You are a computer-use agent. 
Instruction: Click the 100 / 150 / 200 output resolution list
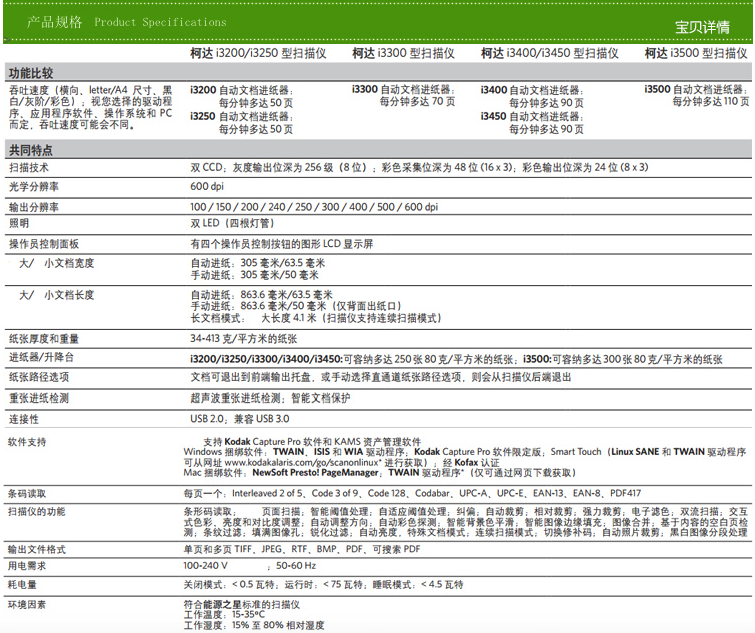coord(314,207)
